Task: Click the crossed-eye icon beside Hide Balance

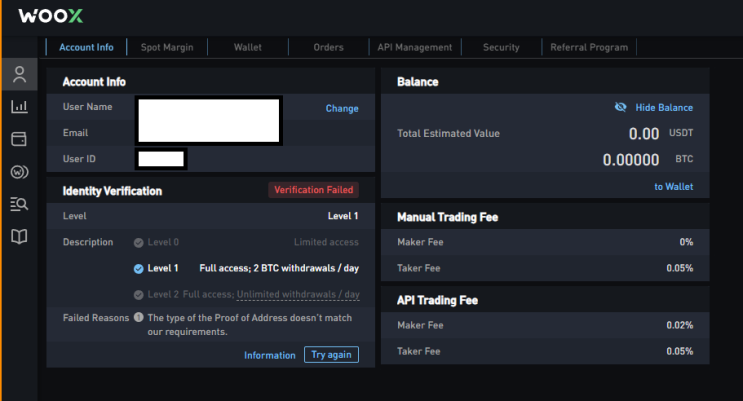Action: click(x=620, y=107)
